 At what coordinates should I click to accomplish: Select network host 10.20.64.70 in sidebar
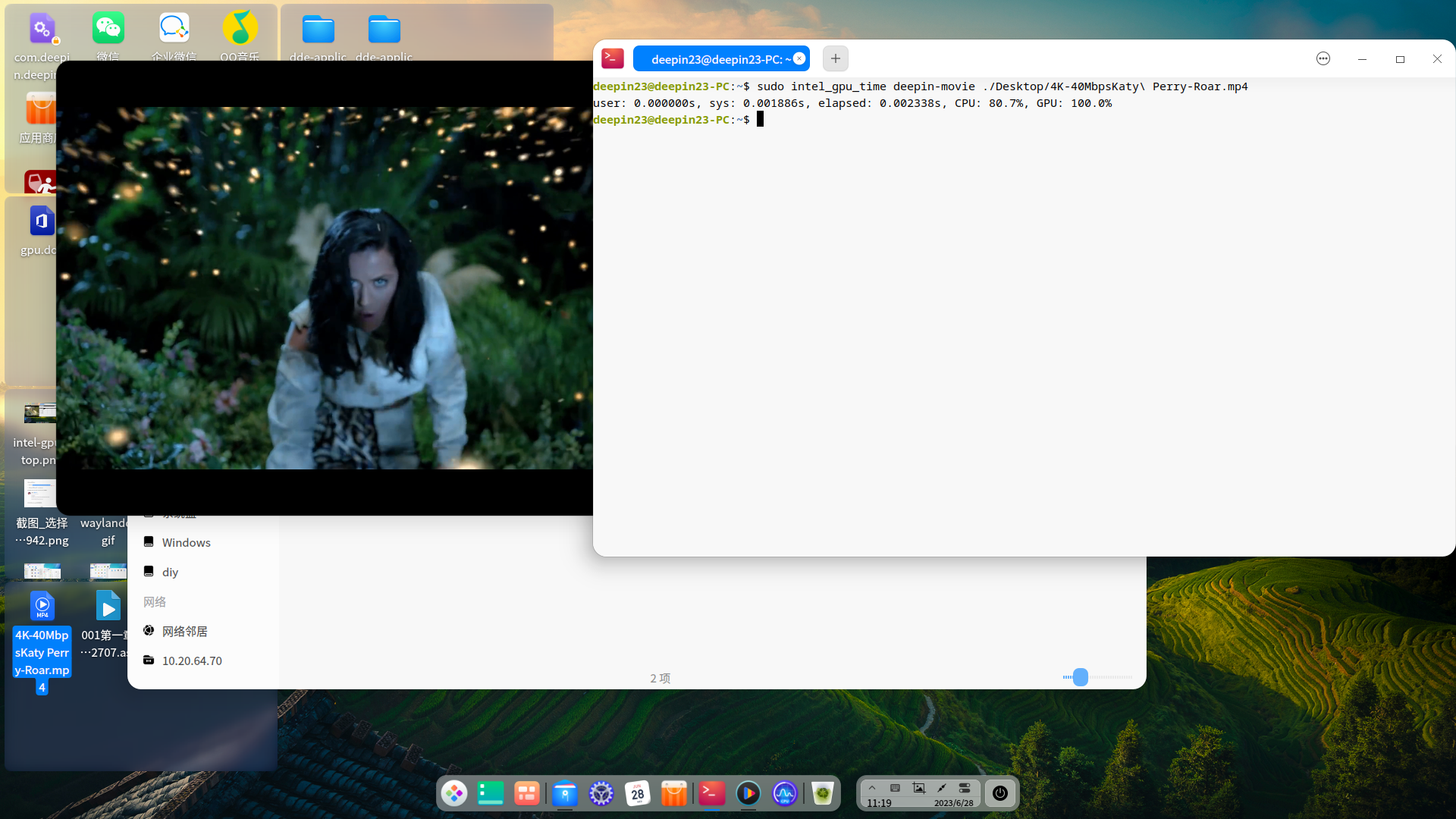pos(191,661)
